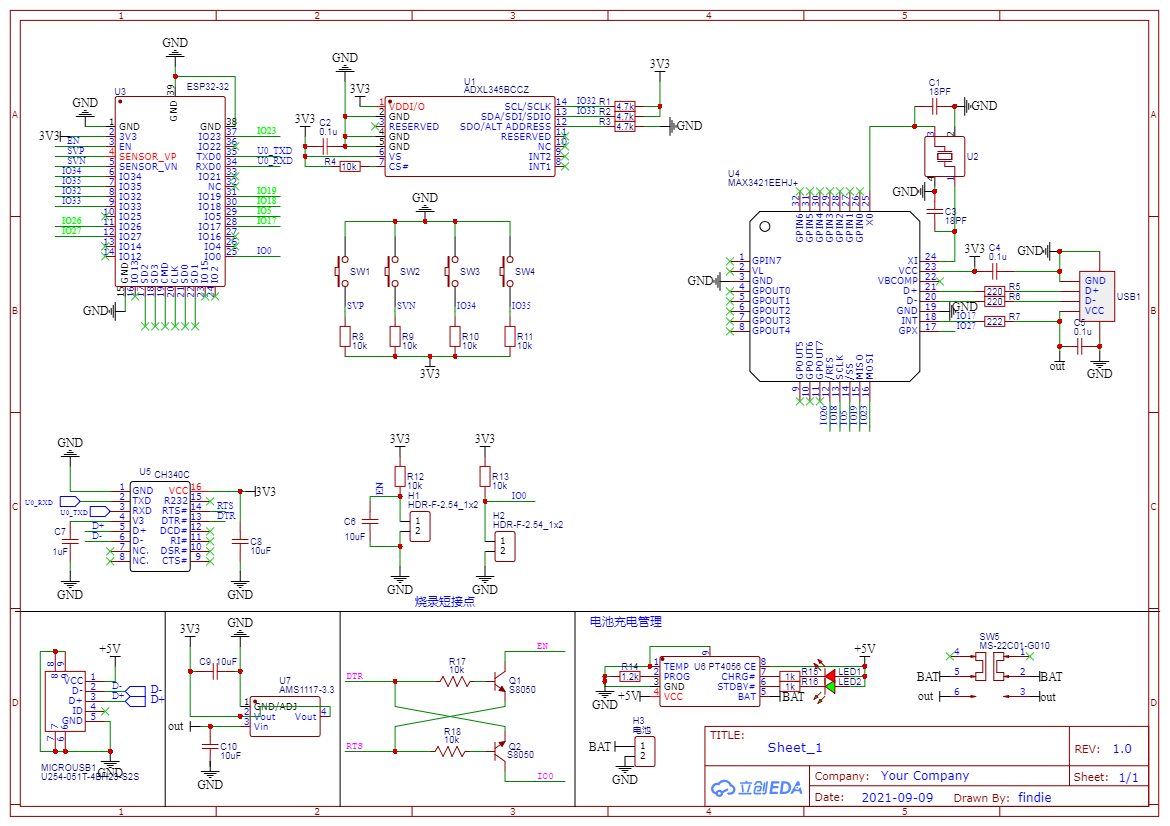Image resolution: width=1170 pixels, height=826 pixels.
Task: Select the SW2 push button symbol
Action: tap(392, 272)
